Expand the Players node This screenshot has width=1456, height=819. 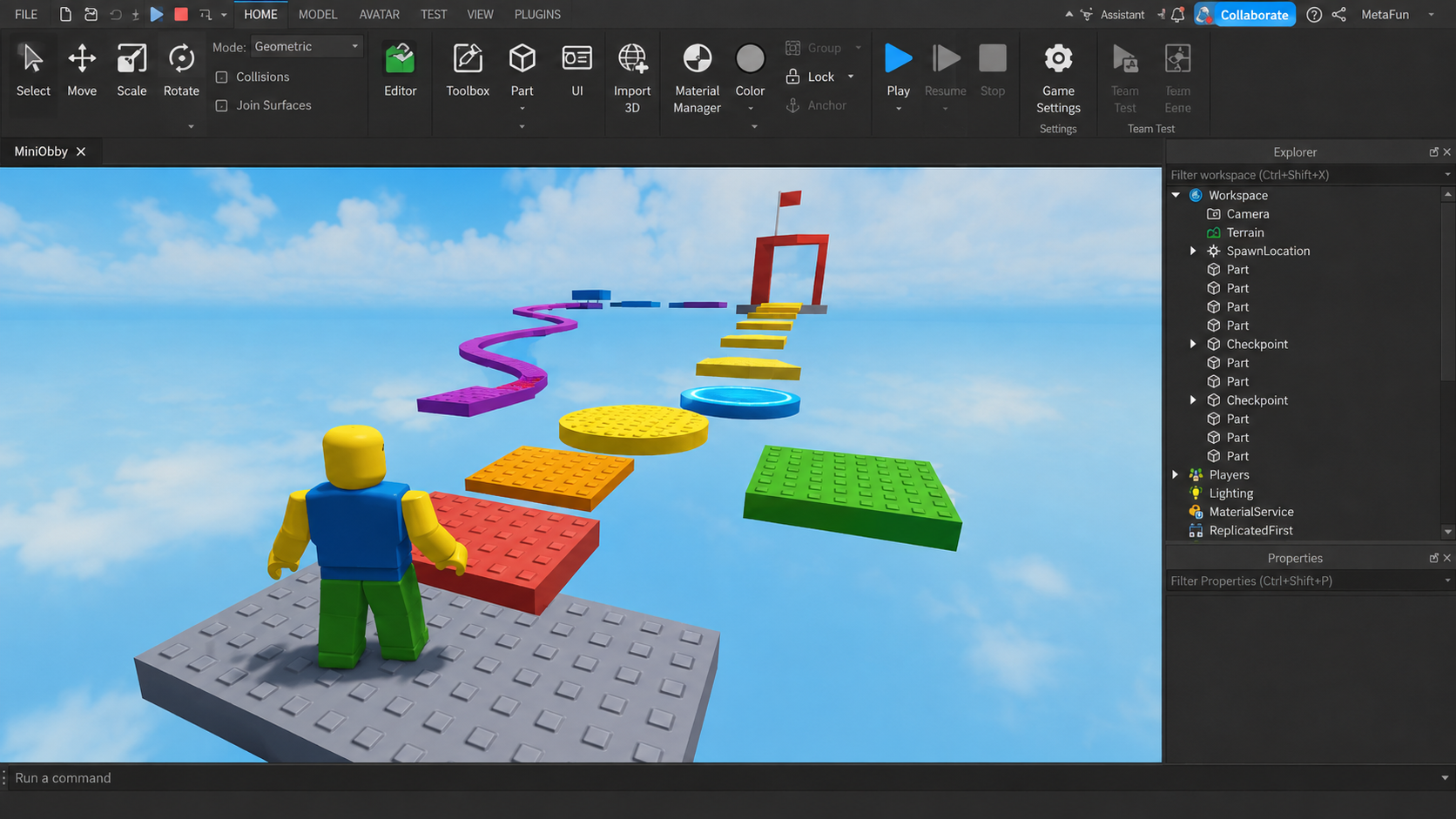(x=1176, y=474)
